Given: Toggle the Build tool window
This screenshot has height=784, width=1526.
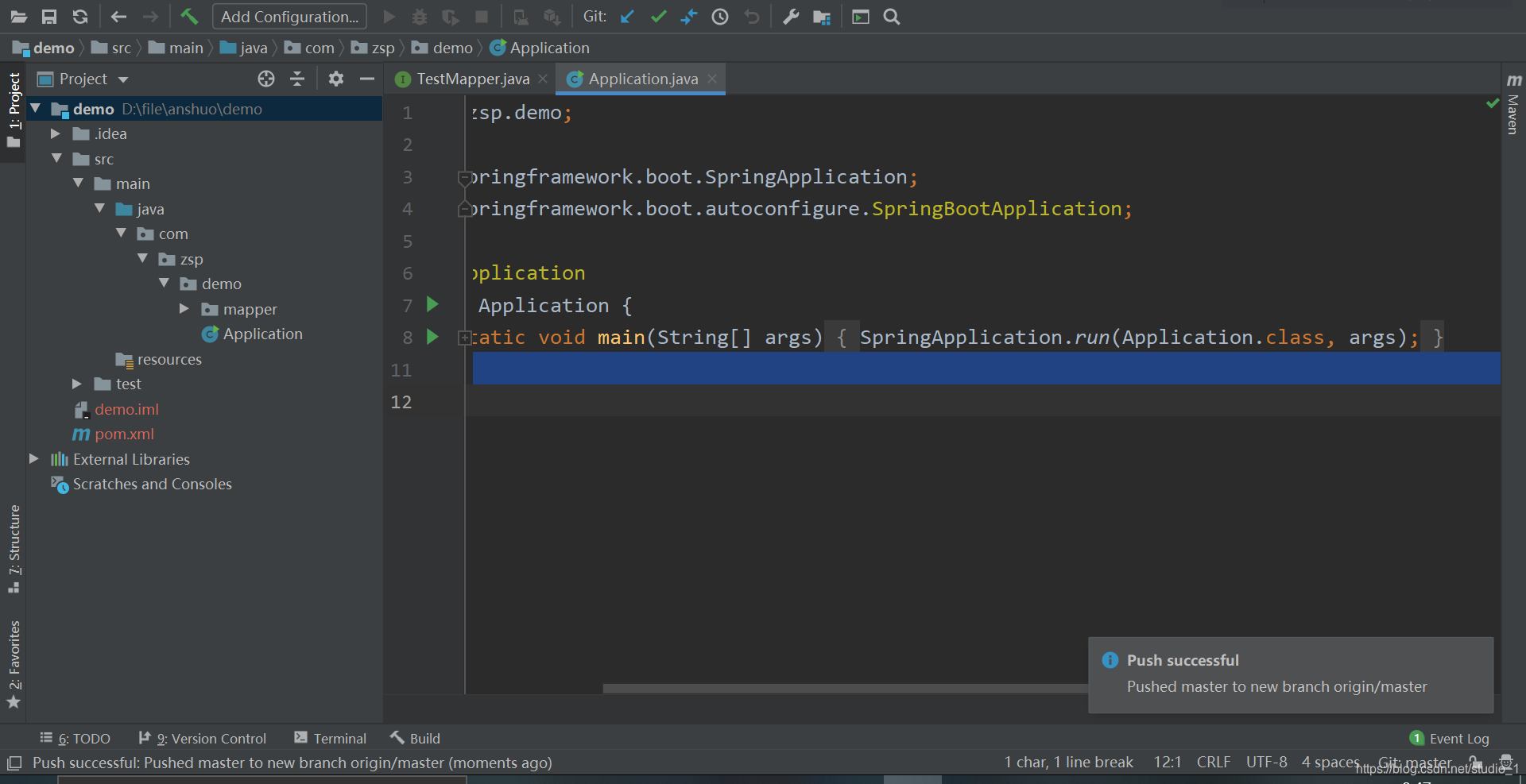Looking at the screenshot, I should 415,739.
